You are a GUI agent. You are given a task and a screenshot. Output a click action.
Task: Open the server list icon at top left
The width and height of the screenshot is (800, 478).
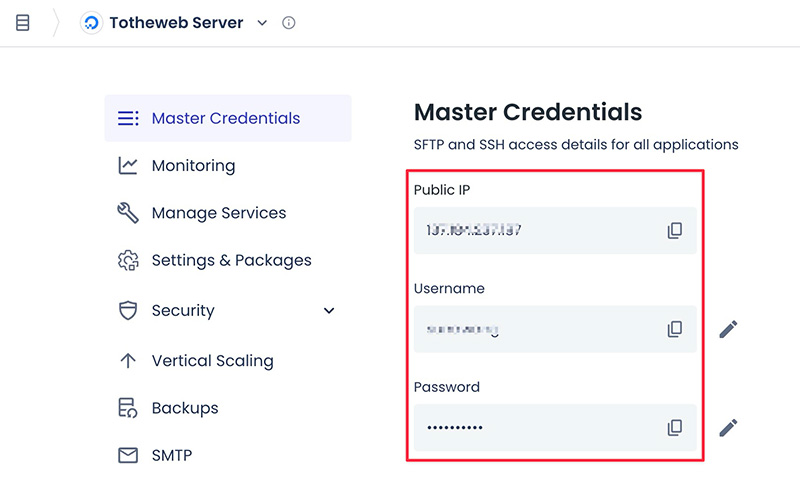click(x=23, y=23)
